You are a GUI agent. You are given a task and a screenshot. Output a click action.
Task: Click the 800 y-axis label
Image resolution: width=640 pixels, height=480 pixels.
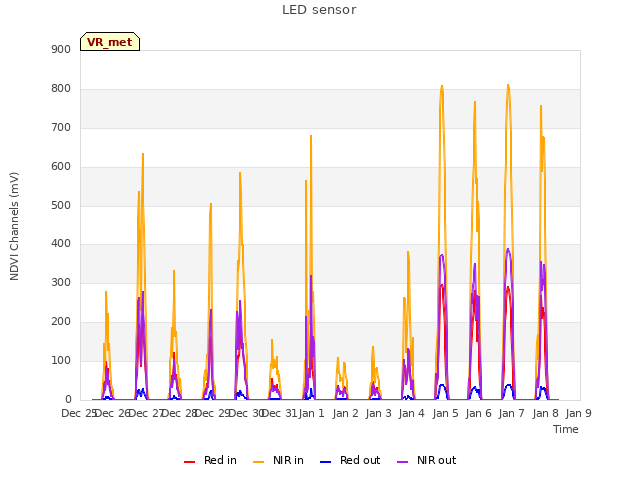pos(61,89)
